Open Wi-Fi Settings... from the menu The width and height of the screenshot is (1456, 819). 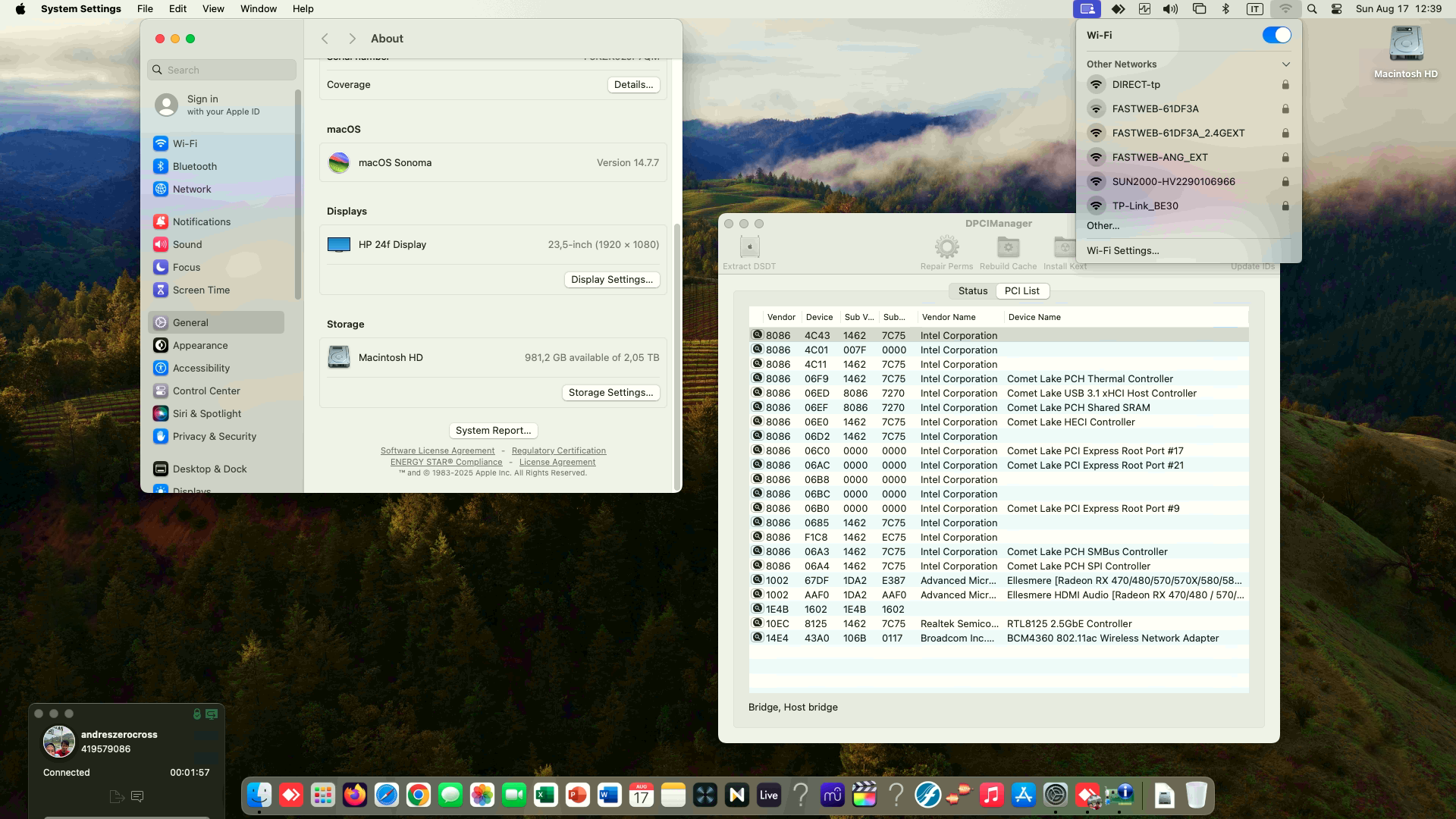(1122, 251)
